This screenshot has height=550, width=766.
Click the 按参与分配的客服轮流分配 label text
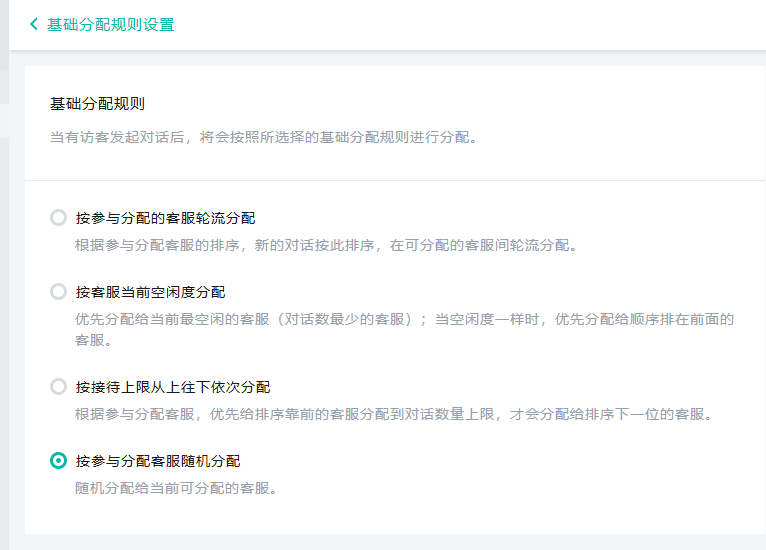tap(165, 218)
